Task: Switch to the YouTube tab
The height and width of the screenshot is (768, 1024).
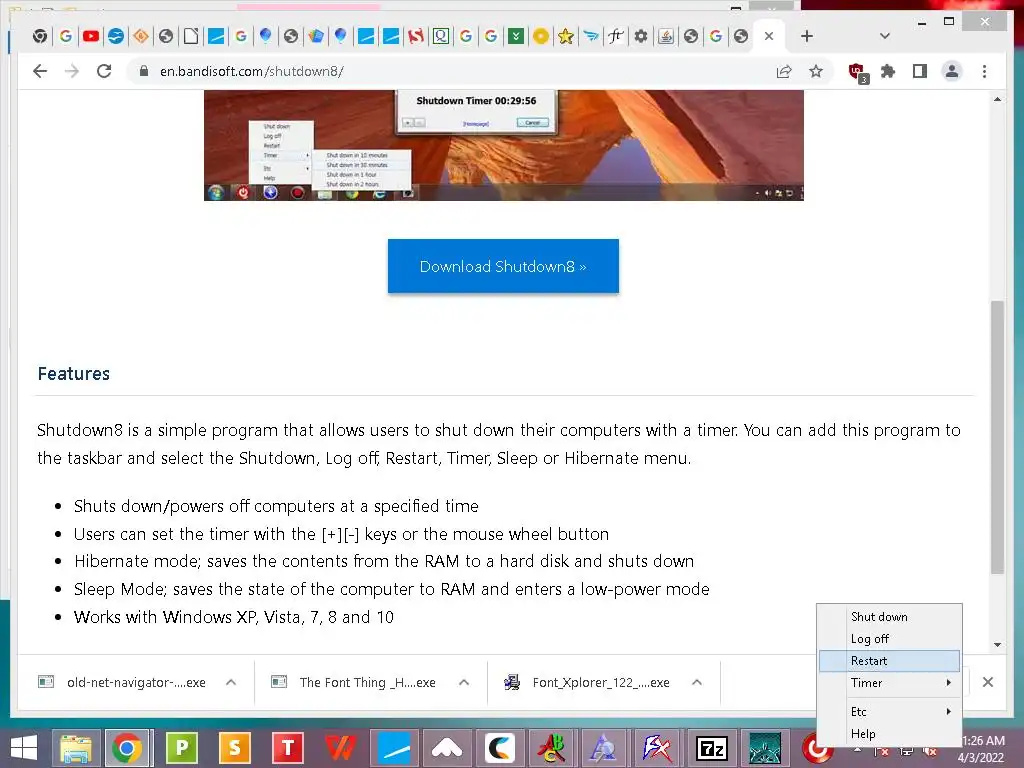Action: (91, 37)
